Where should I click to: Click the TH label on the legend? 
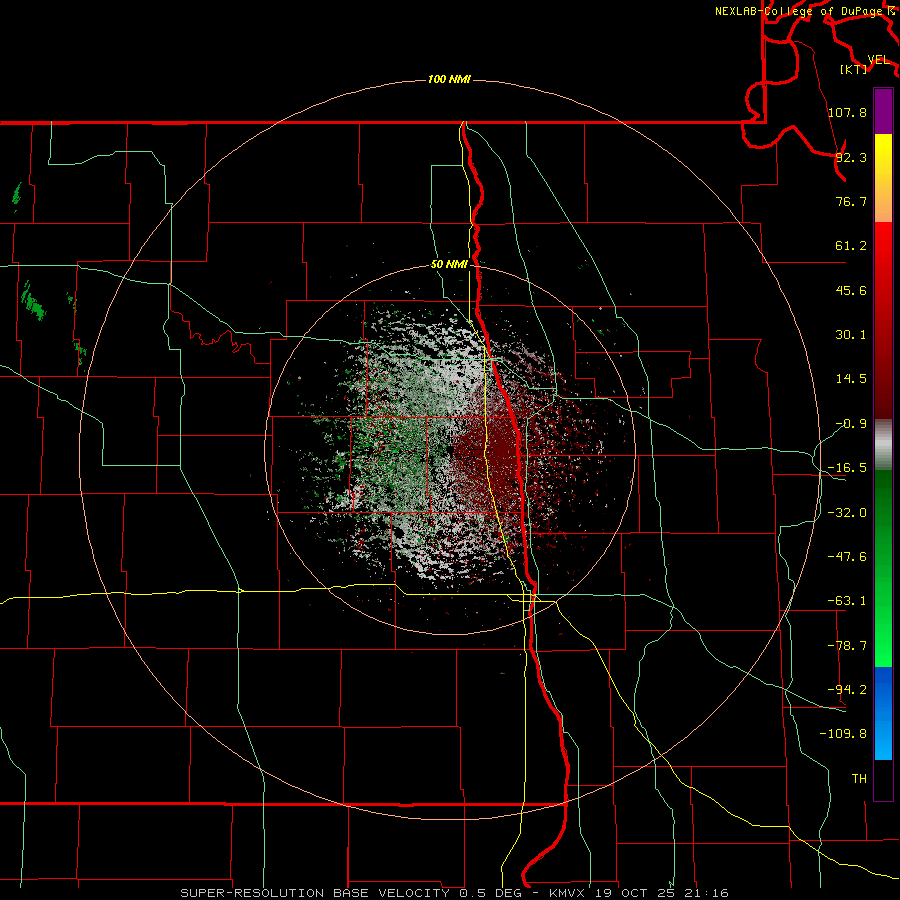(x=859, y=778)
